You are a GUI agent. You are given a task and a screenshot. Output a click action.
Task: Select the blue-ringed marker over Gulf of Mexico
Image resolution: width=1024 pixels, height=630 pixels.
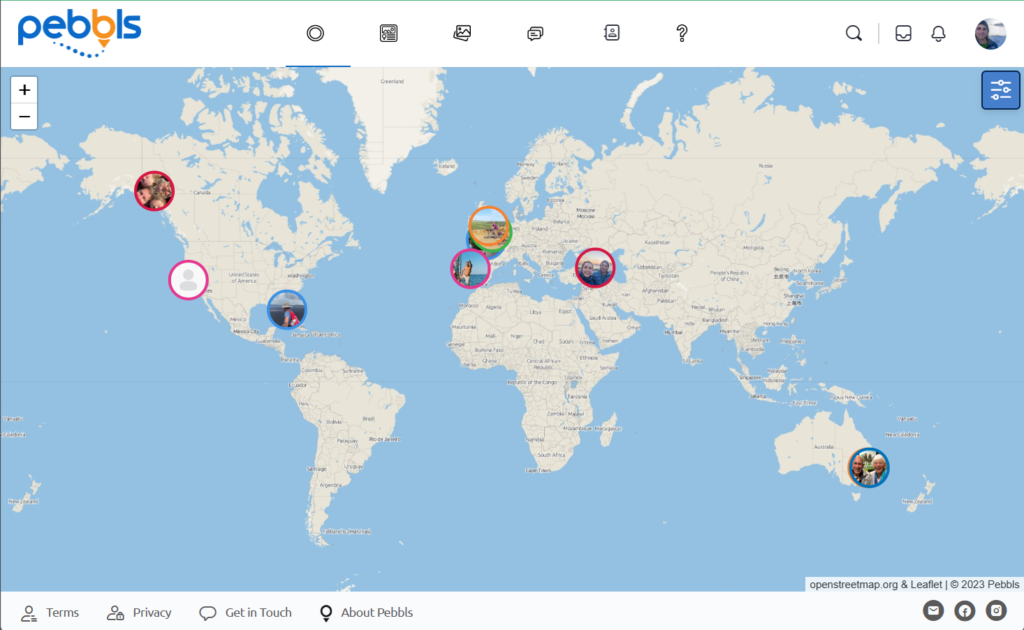click(x=287, y=309)
